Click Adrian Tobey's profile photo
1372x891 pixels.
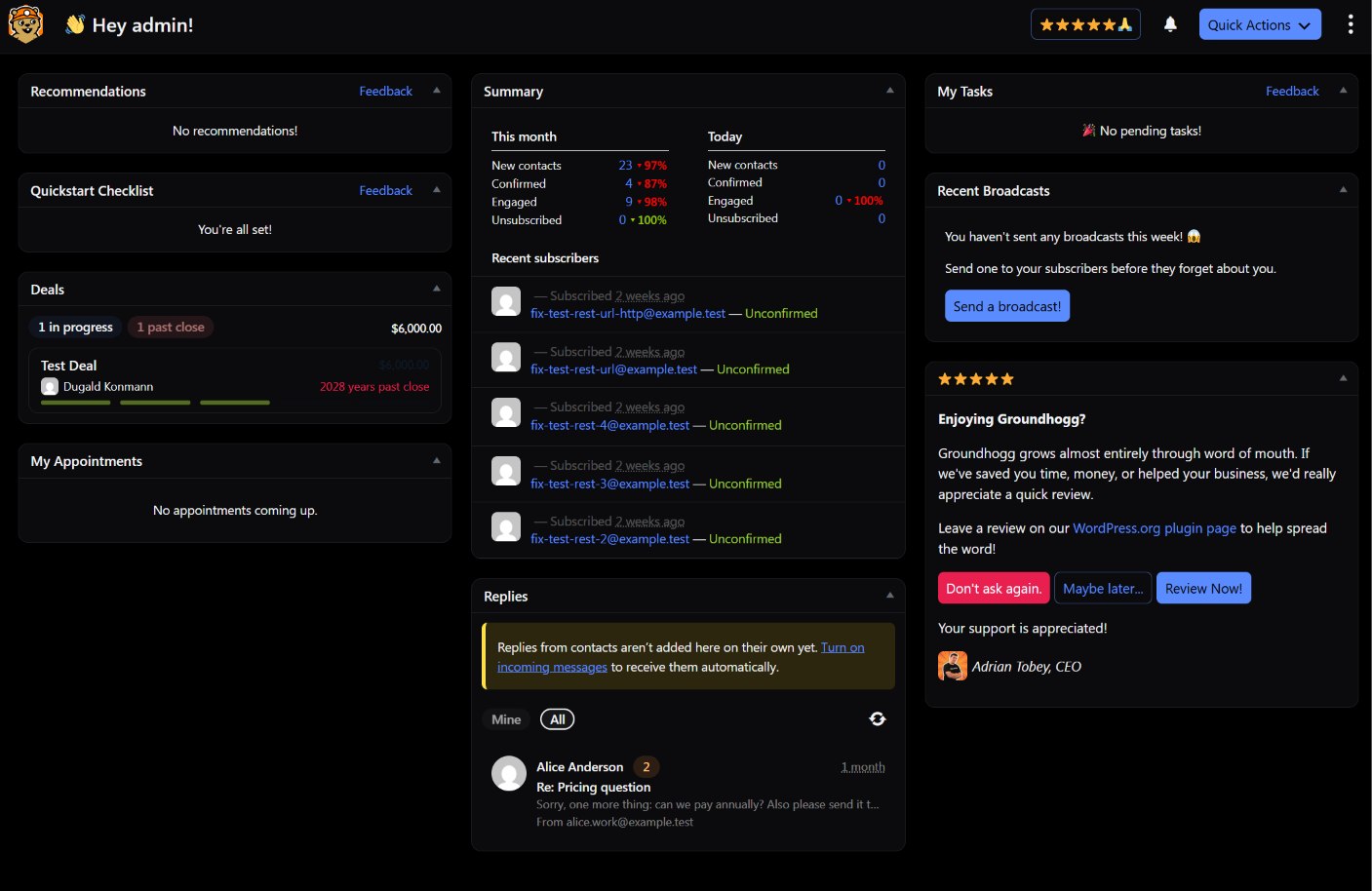tap(953, 666)
